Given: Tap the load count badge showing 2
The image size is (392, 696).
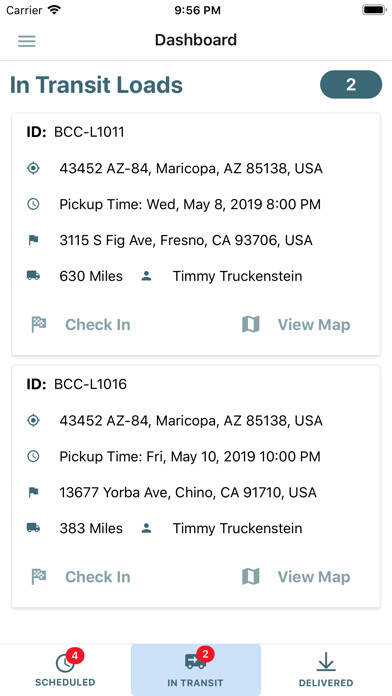Looking at the screenshot, I should pos(351,84).
